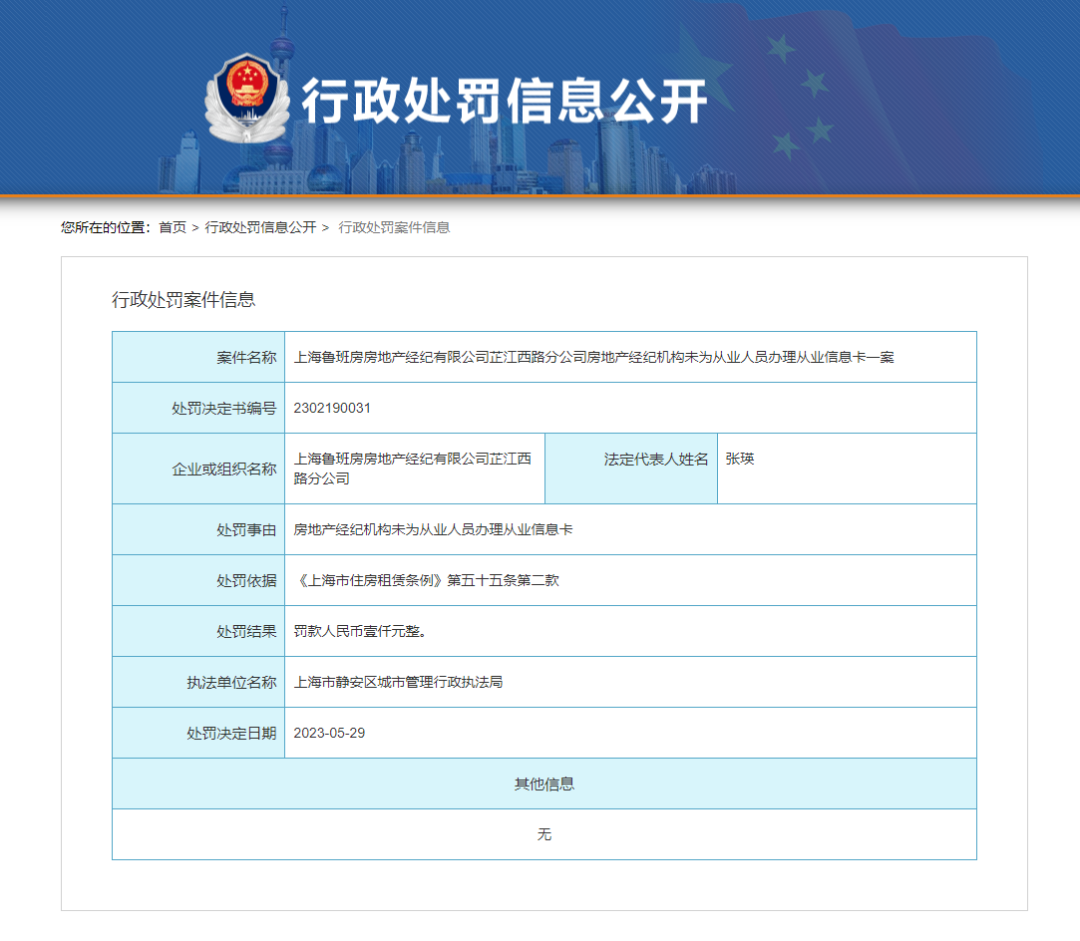The height and width of the screenshot is (941, 1080).
Task: Click the national emblem badge logo
Action: [247, 97]
